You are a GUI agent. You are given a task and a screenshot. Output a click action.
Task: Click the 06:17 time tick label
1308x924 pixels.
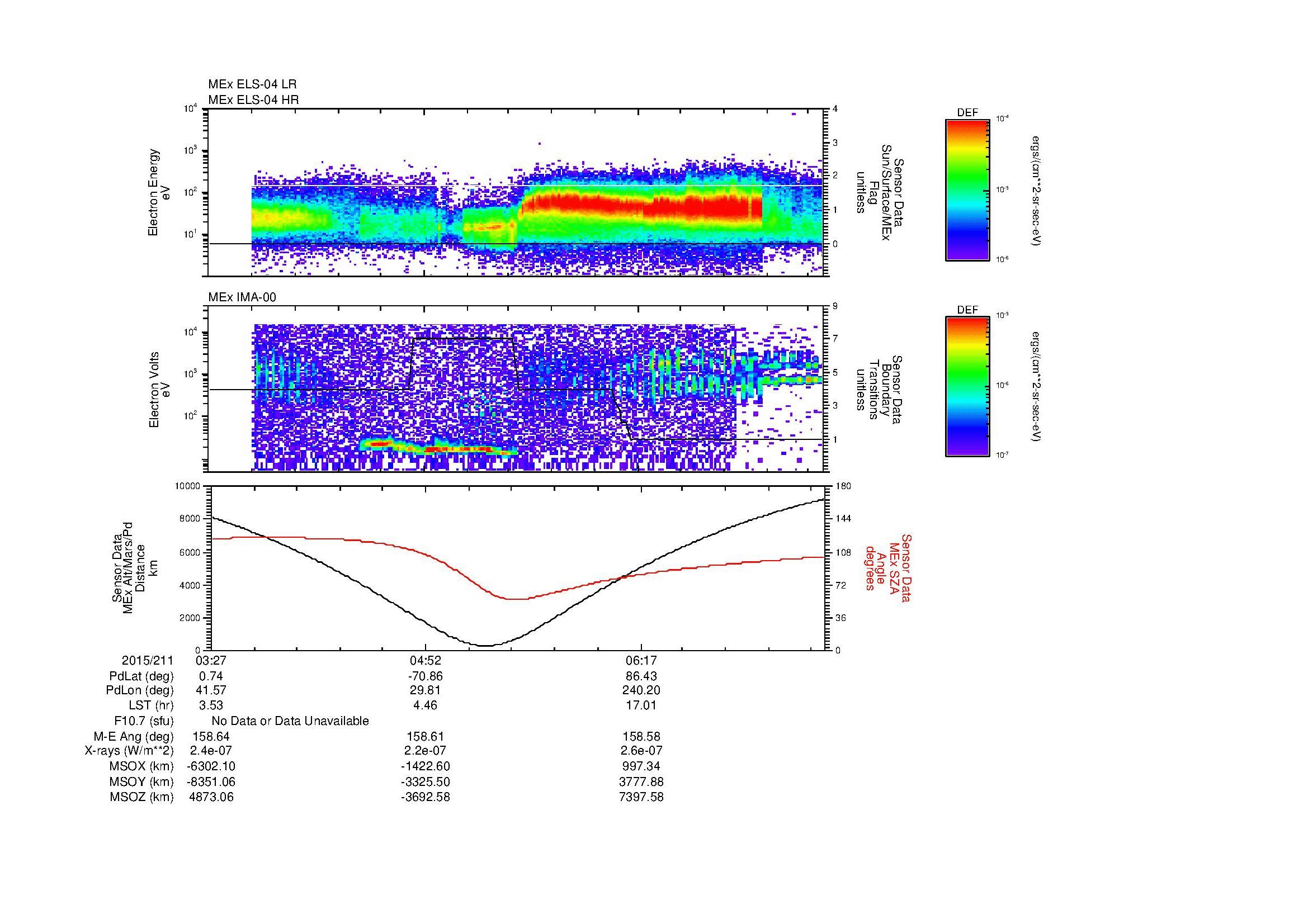[x=641, y=660]
